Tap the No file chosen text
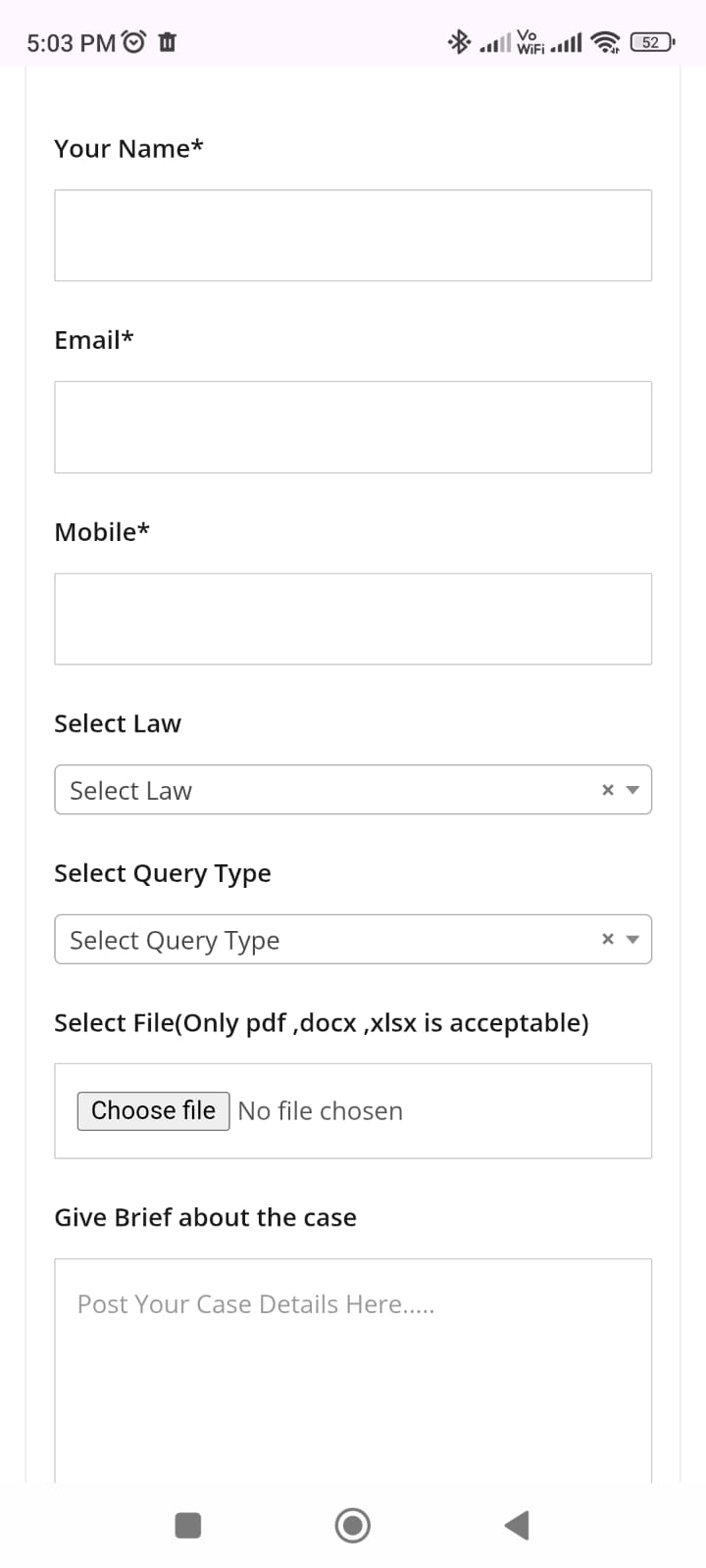Image resolution: width=706 pixels, height=1568 pixels. click(320, 1111)
